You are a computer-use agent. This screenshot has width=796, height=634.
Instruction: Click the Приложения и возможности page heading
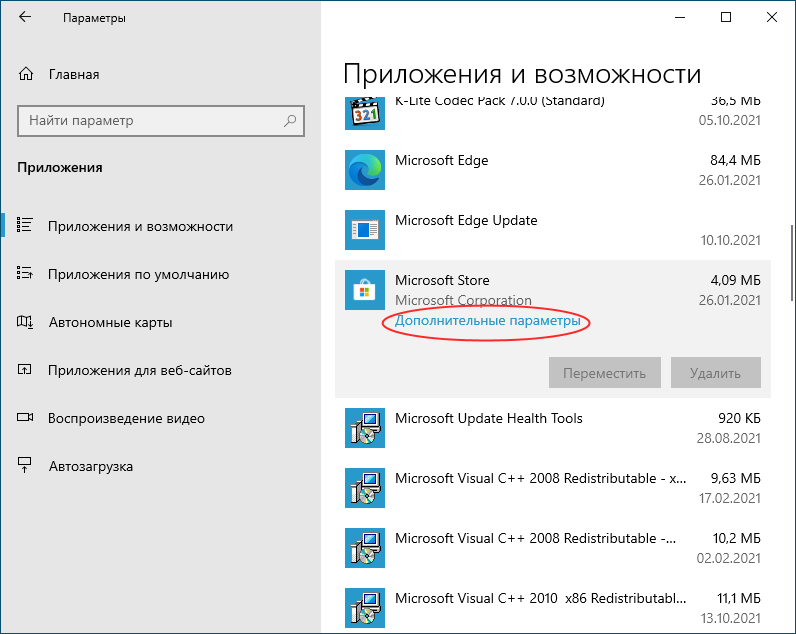[x=522, y=74]
